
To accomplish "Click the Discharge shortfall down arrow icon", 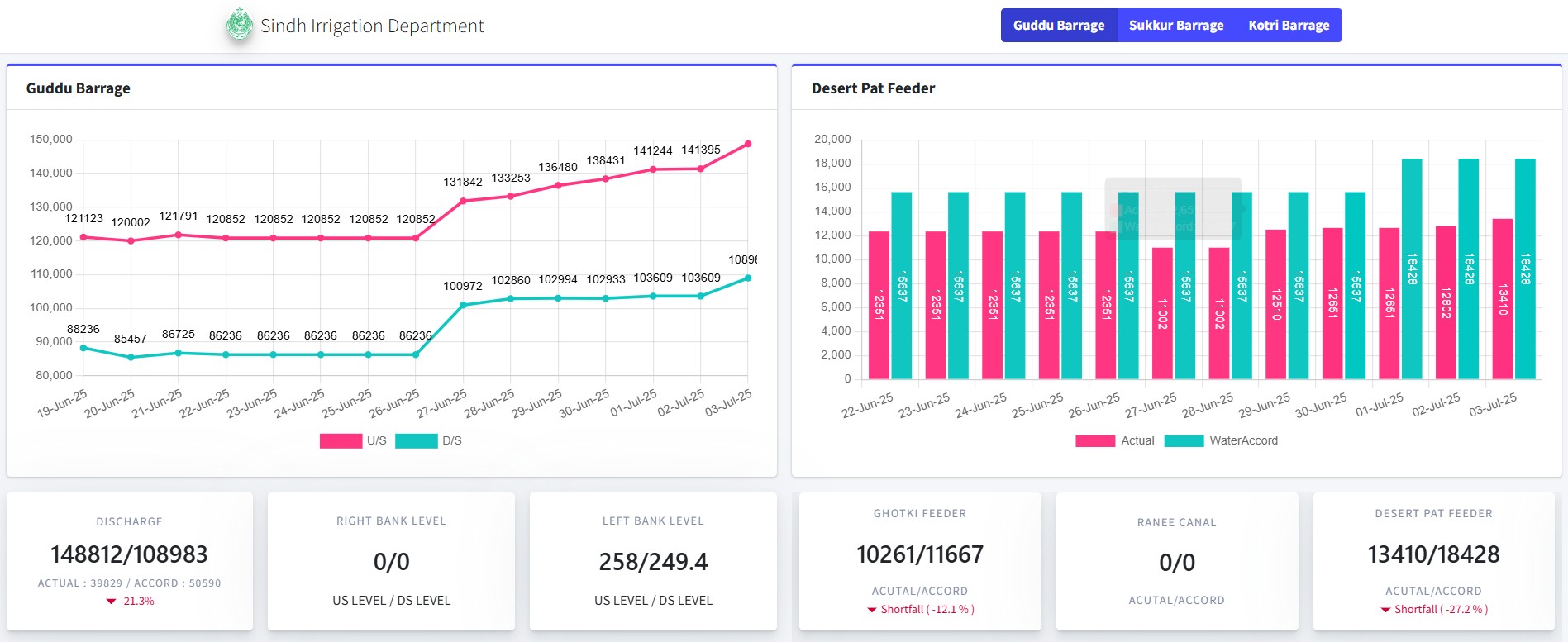I will tap(111, 602).
